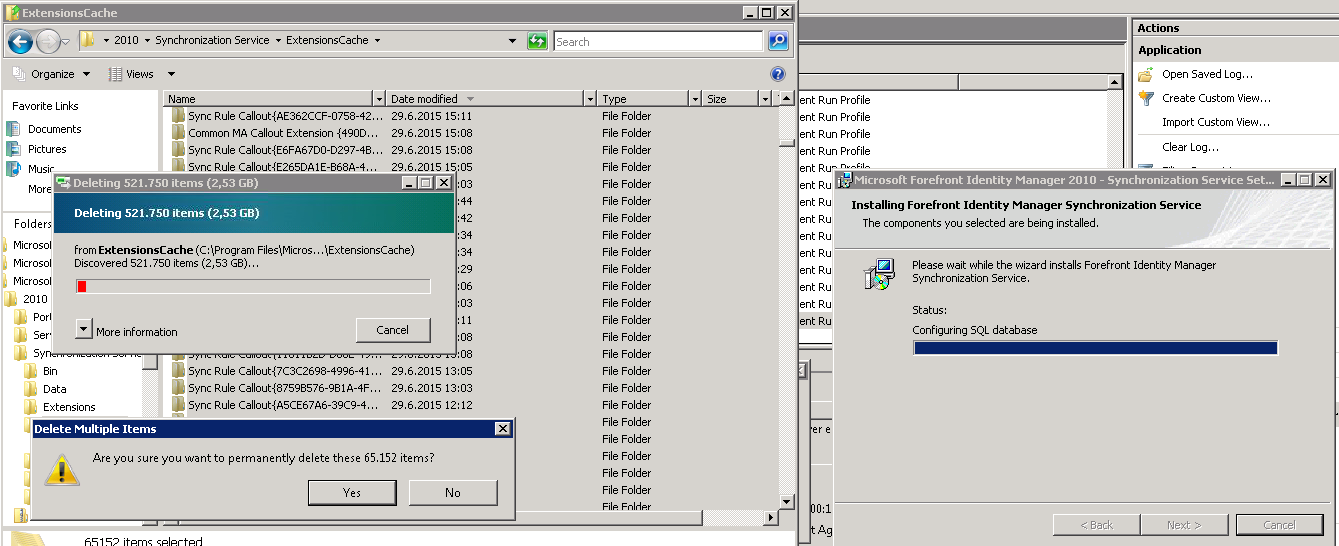Image resolution: width=1339 pixels, height=546 pixels.
Task: Click folder icon of Sync Rule Callout{7C3C2698
Action: [x=178, y=371]
